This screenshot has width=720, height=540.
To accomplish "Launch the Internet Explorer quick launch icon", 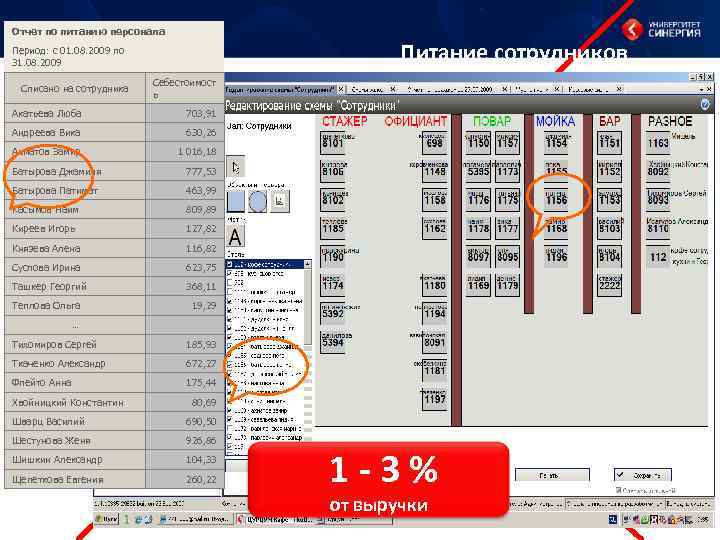I will coord(138,519).
